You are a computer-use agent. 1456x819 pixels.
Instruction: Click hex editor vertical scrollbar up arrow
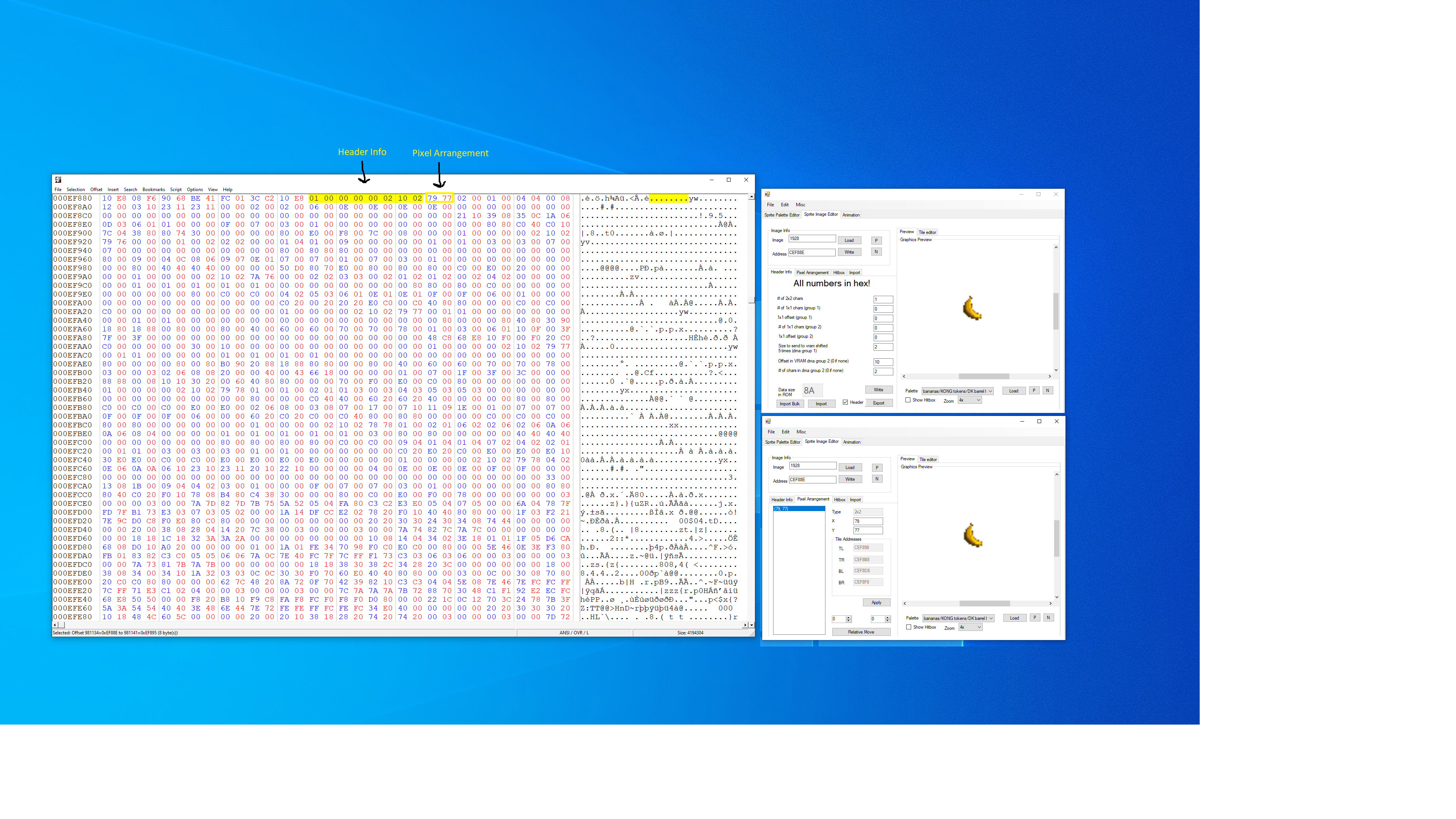751,197
